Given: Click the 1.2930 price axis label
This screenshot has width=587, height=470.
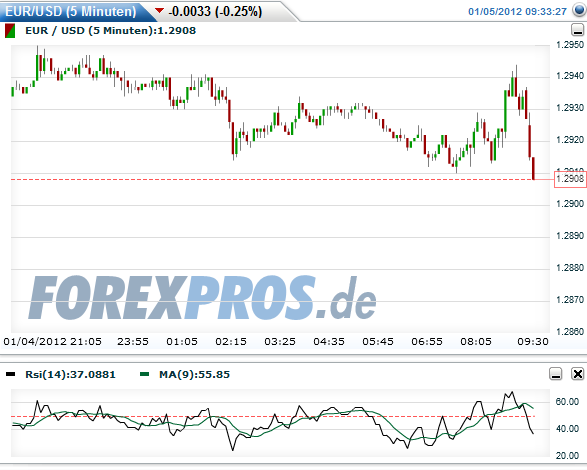Looking at the screenshot, I should (x=570, y=108).
